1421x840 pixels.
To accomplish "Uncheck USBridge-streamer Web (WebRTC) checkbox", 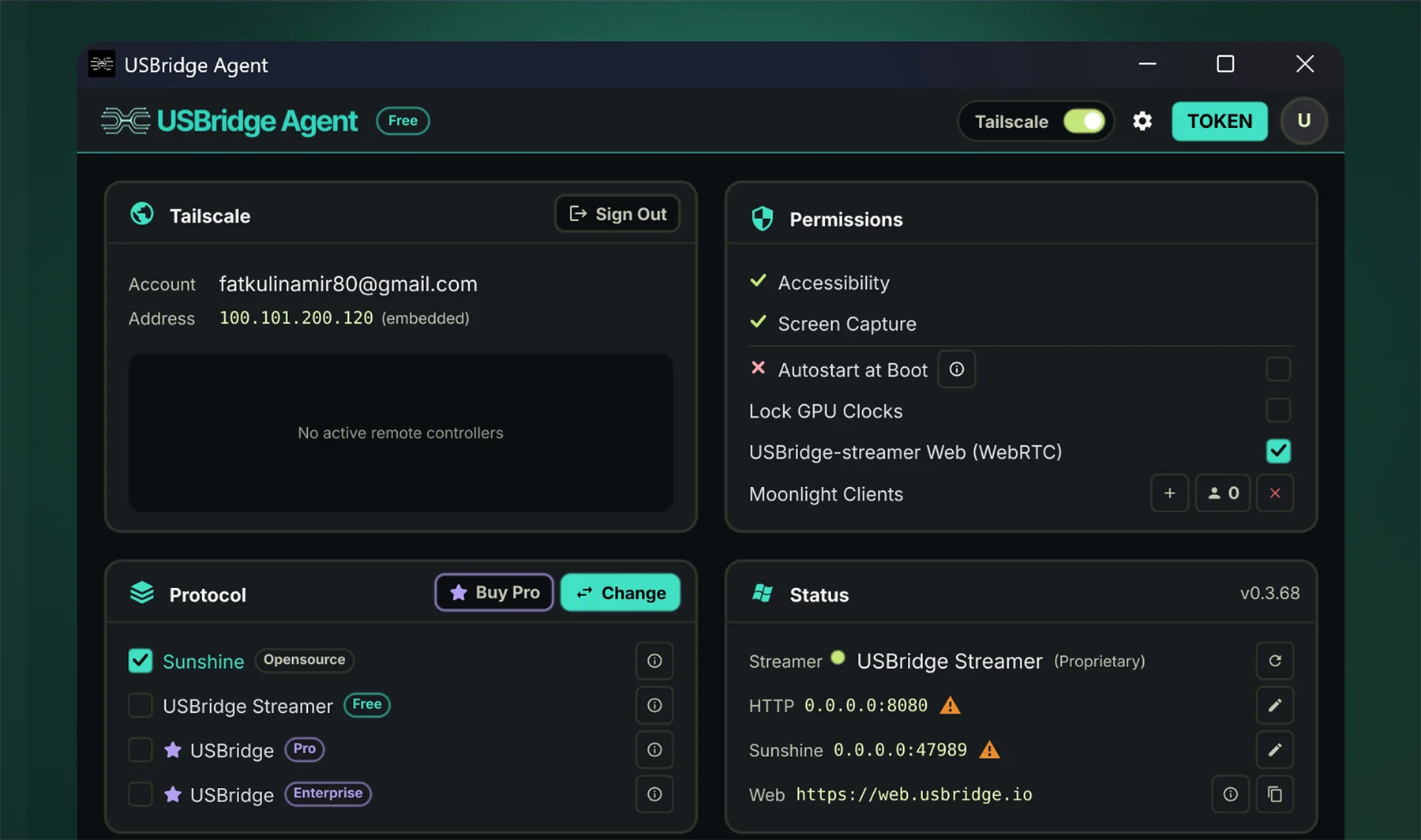I will coord(1278,452).
